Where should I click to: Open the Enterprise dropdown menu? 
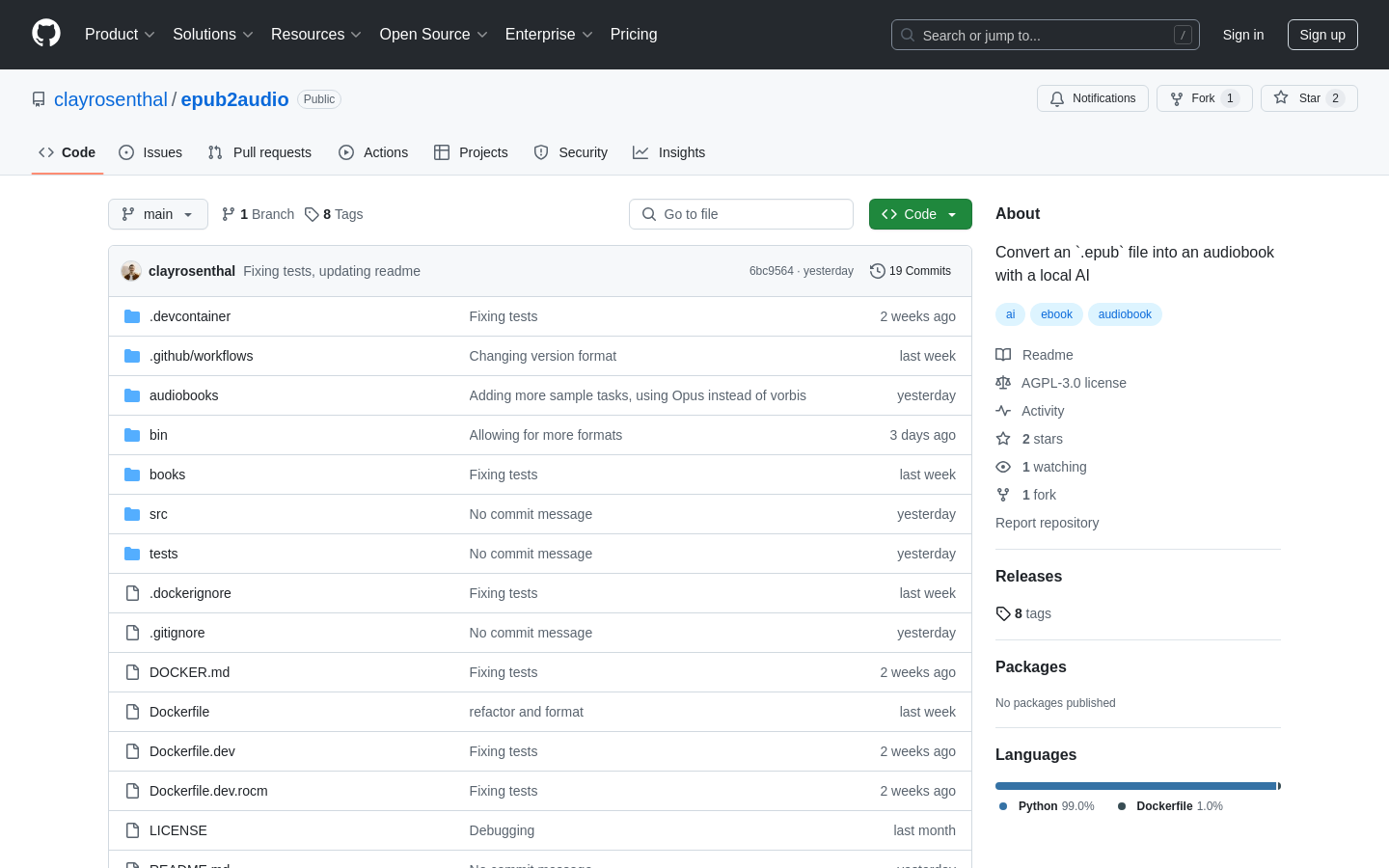click(549, 35)
